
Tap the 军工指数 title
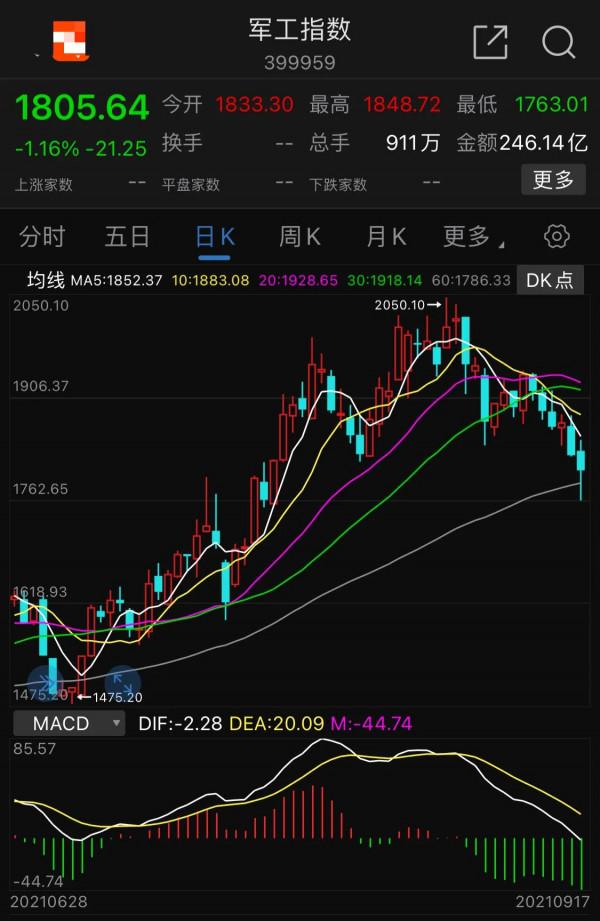click(300, 30)
